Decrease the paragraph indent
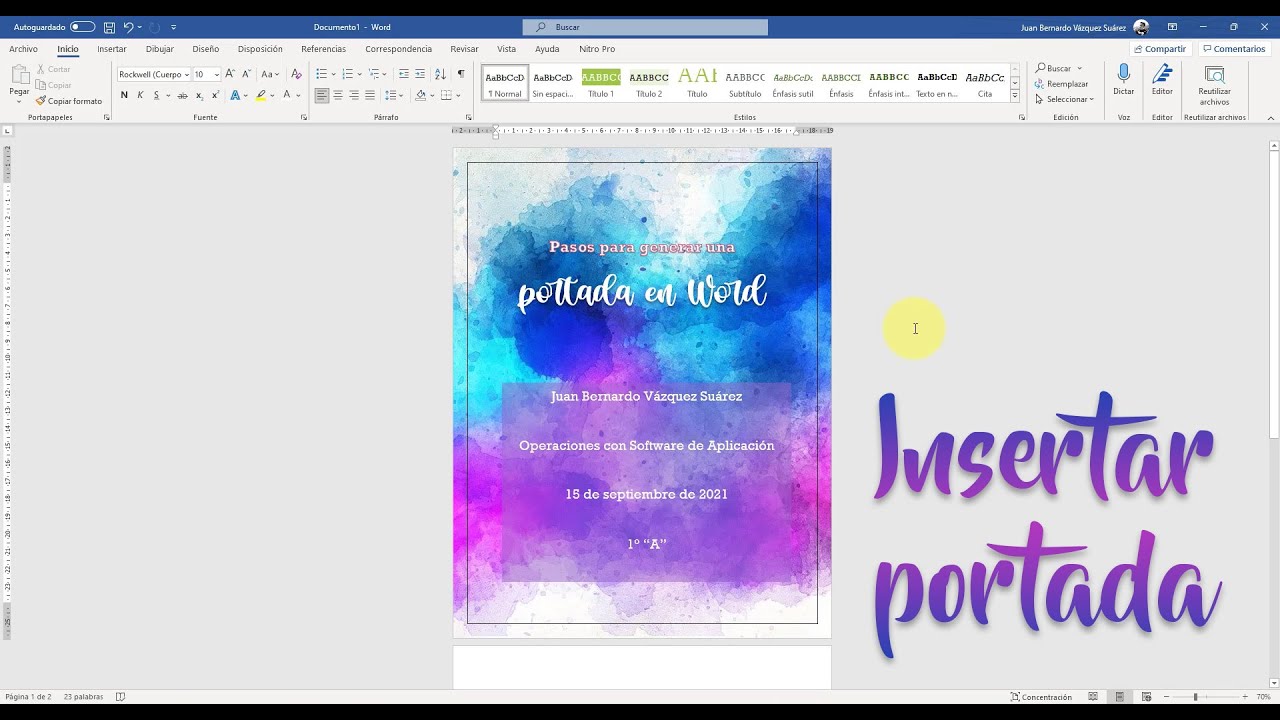1280x720 pixels. [403, 74]
